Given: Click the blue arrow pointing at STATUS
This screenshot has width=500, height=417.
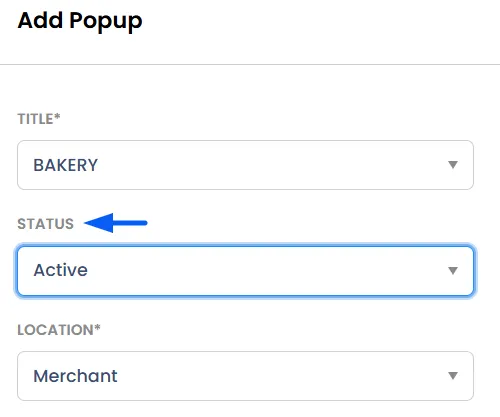Looking at the screenshot, I should coord(116,223).
